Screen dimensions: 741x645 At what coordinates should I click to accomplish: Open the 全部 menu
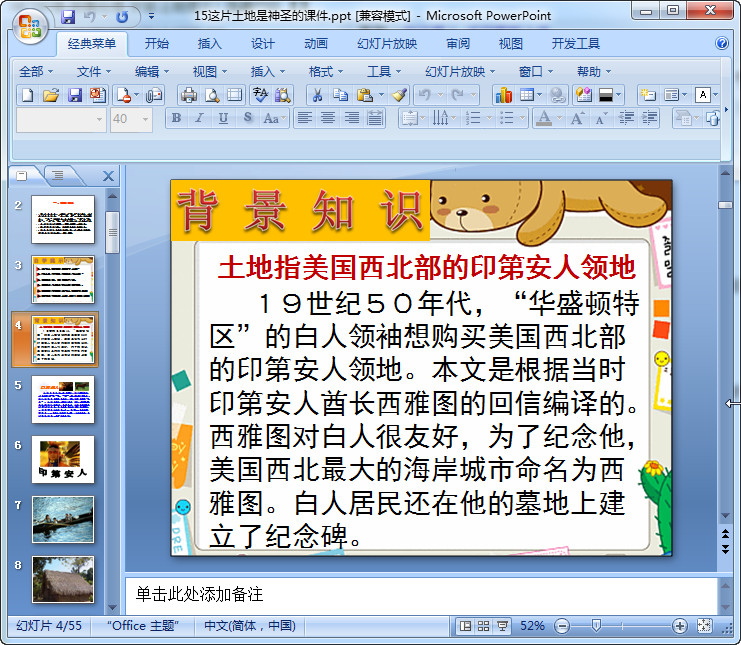(x=35, y=72)
